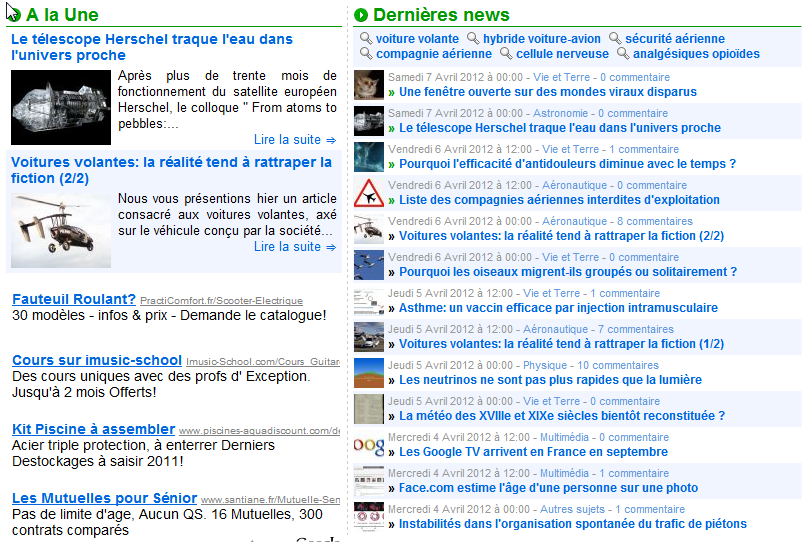The height and width of the screenshot is (542, 802).
Task: Open 'Liste des compagnies aériennes interdites d'exploitation'
Action: click(x=560, y=200)
